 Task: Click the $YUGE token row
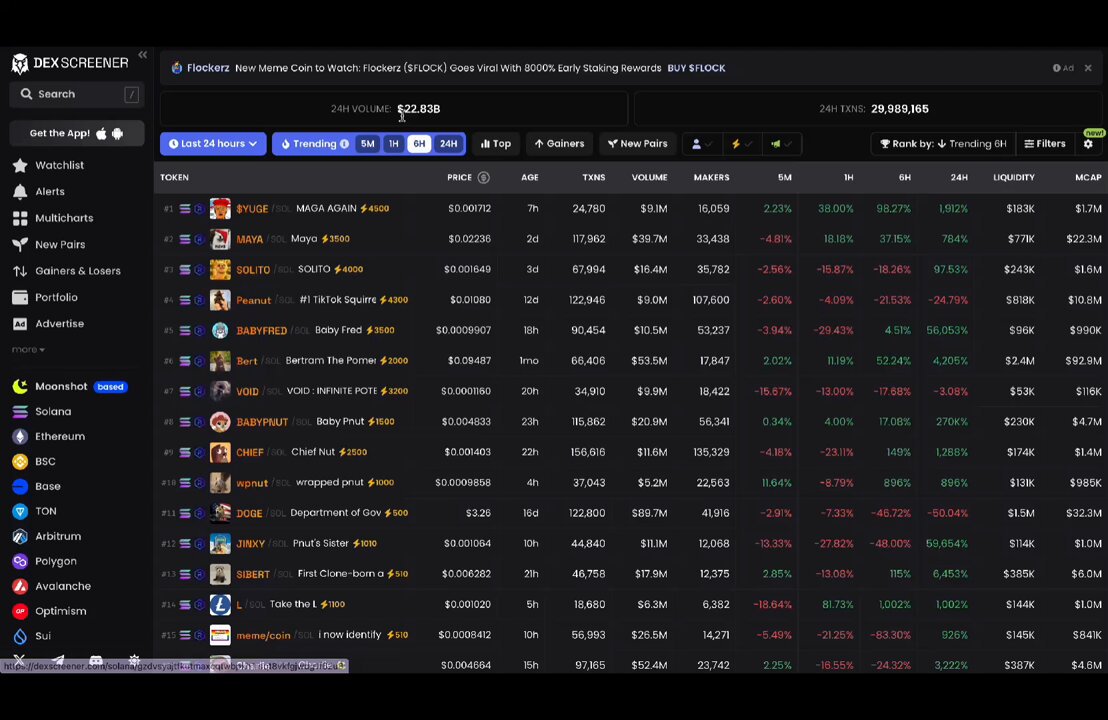[630, 209]
